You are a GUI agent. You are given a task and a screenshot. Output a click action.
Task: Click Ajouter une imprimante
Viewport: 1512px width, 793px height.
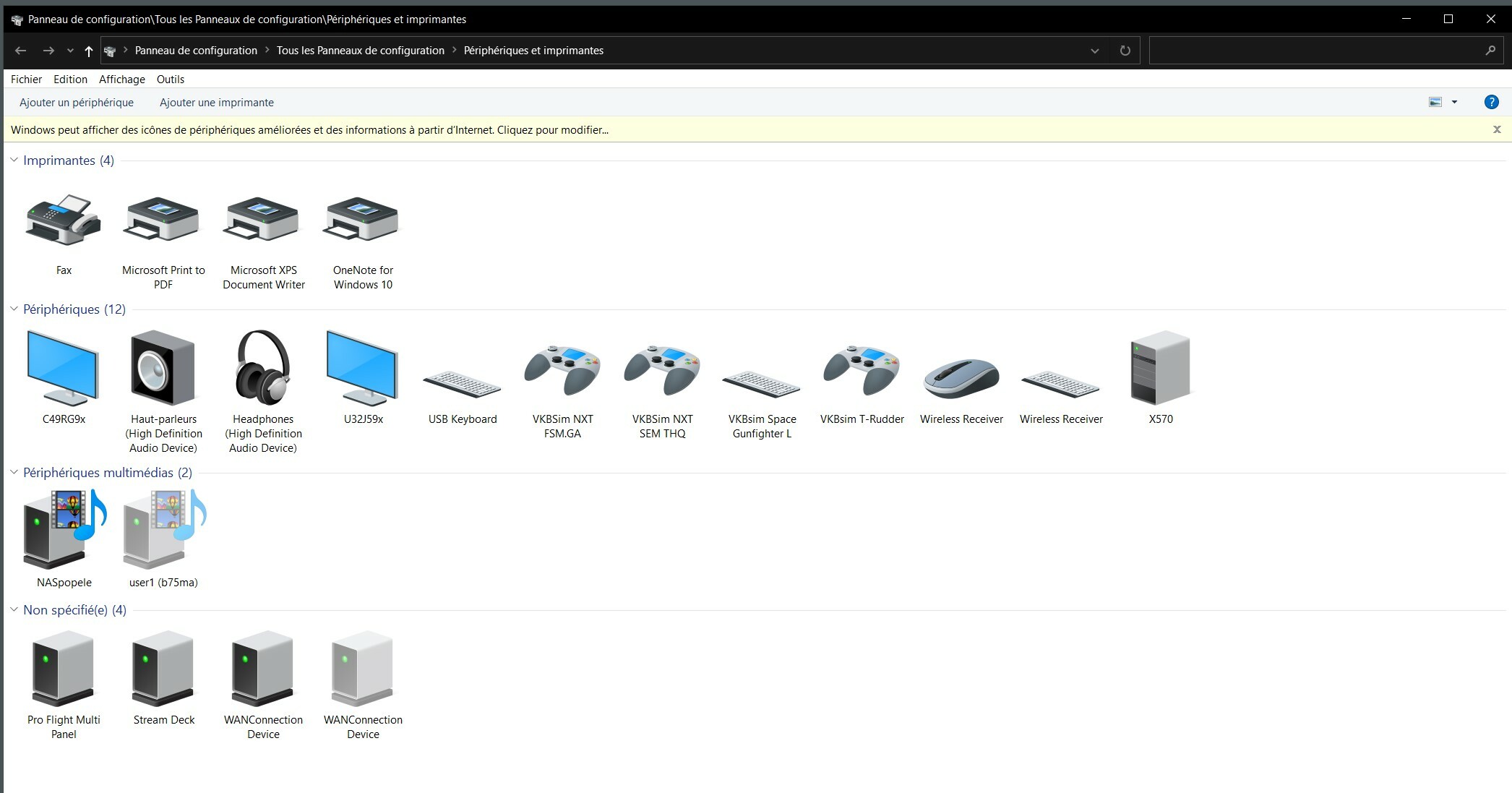[x=216, y=103]
